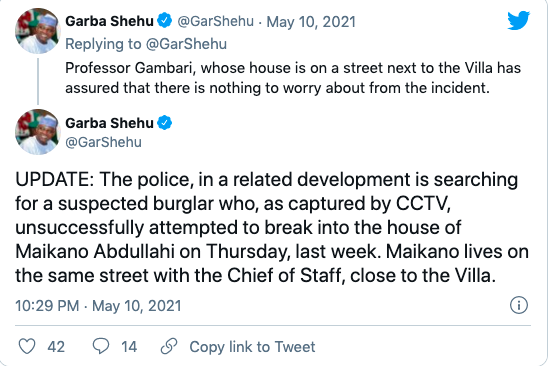Click the 42 likes count
Screen dimensions: 548x366
56,347
